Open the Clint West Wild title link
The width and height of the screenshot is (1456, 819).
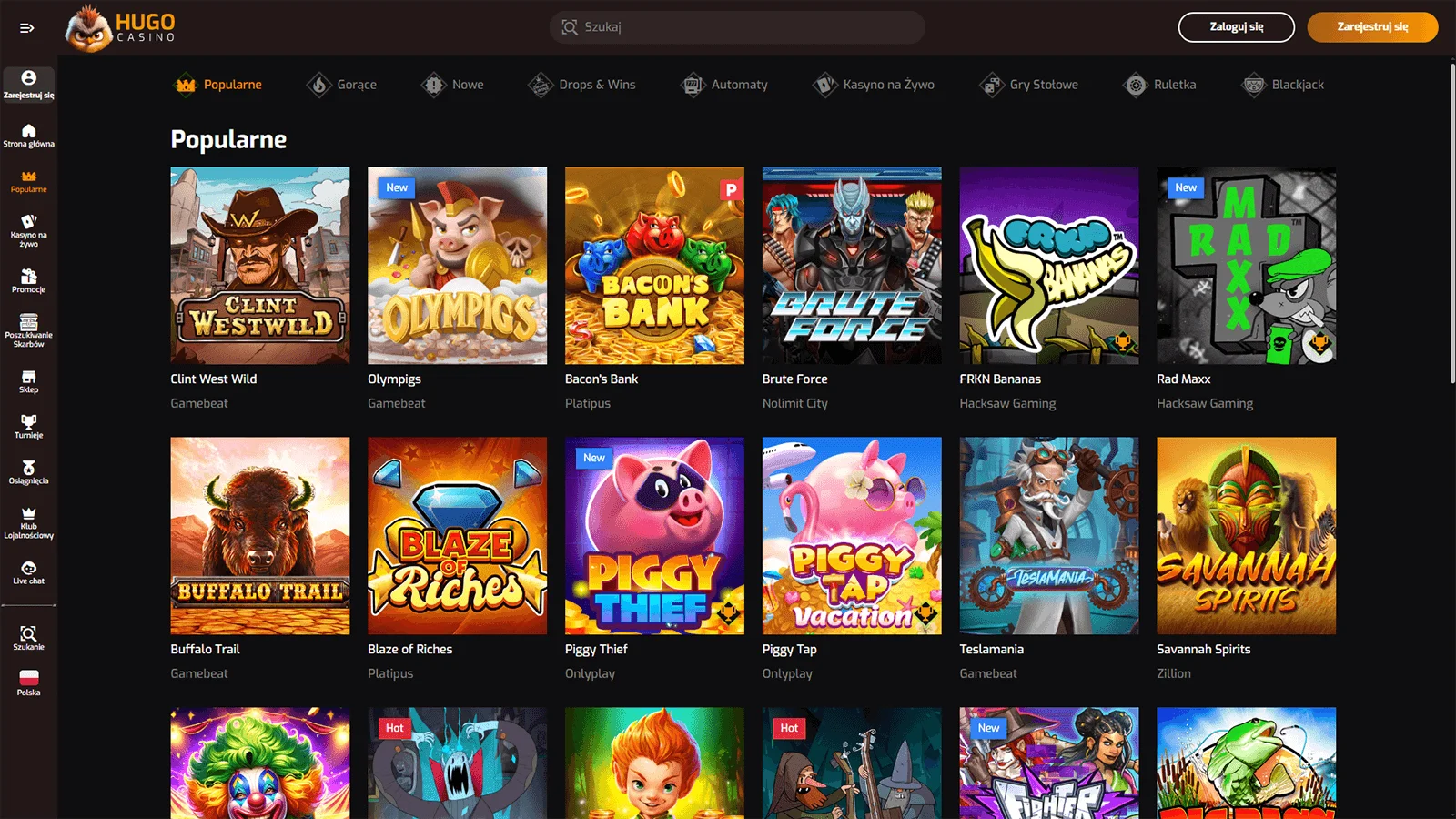click(x=214, y=379)
